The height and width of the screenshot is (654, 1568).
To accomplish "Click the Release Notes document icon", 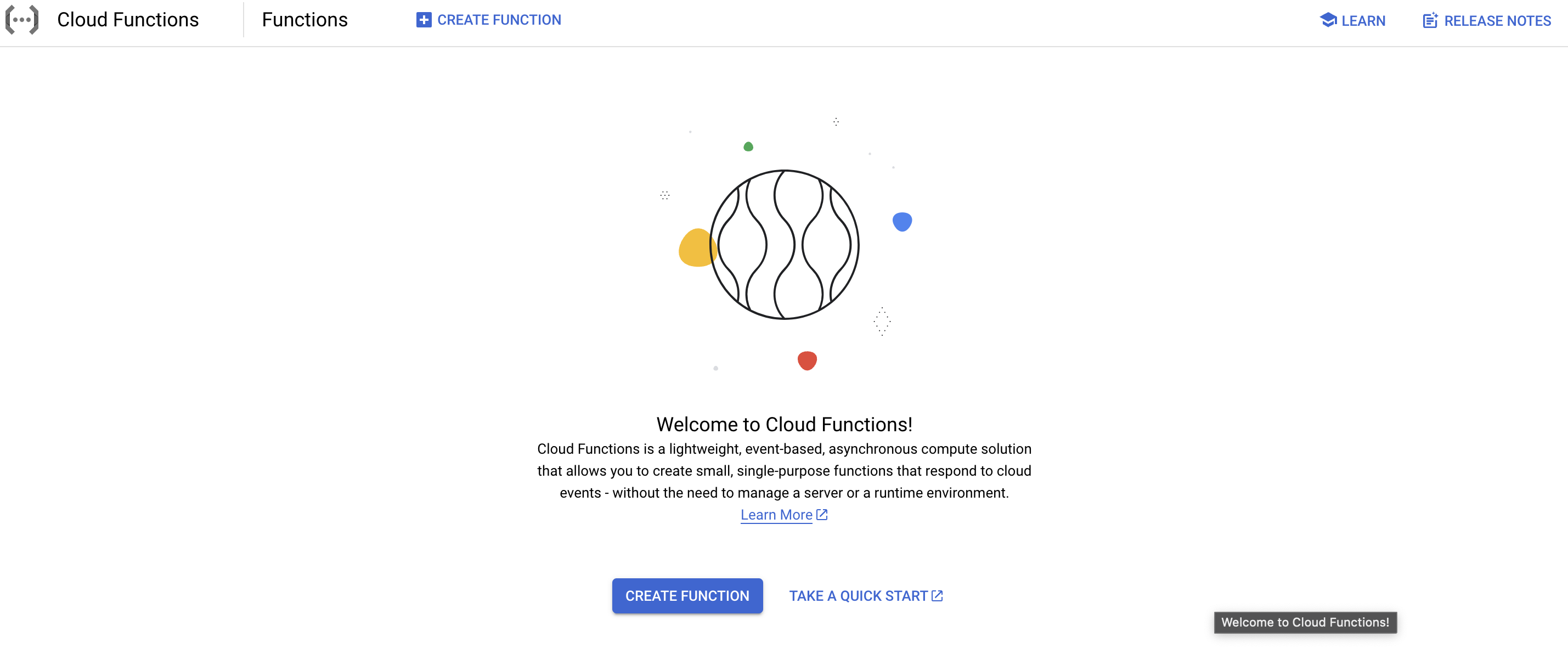I will [x=1430, y=21].
